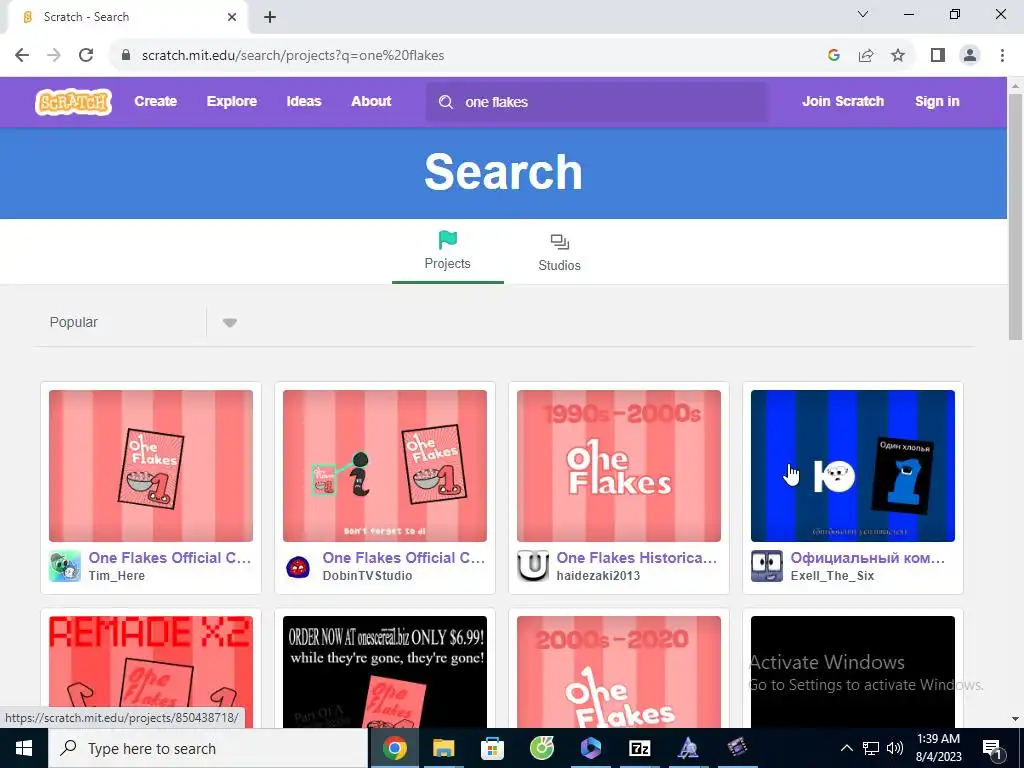Screen dimensions: 1024x768
Task: Open the Chrome profile avatar
Action: pos(970,55)
